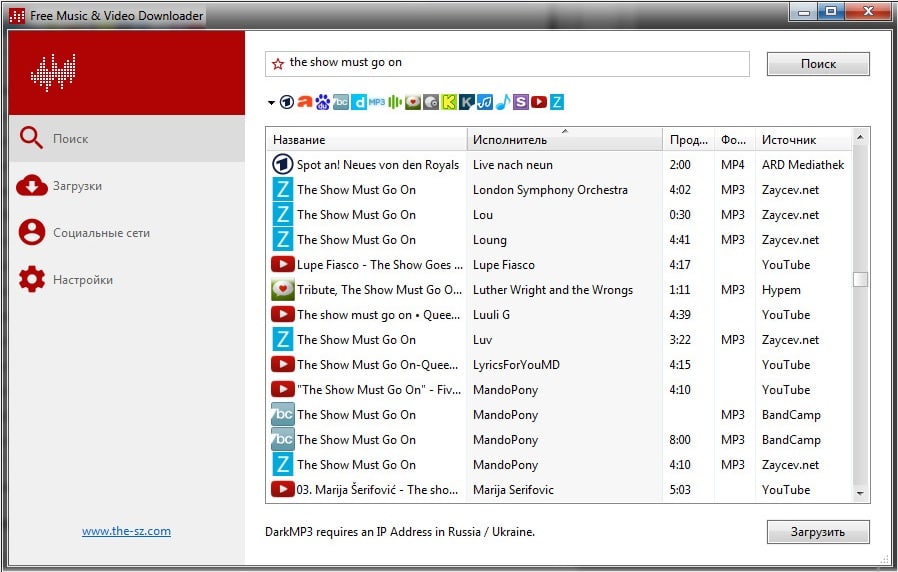898x572 pixels.
Task: Click the favorites star in search box
Action: tap(278, 64)
